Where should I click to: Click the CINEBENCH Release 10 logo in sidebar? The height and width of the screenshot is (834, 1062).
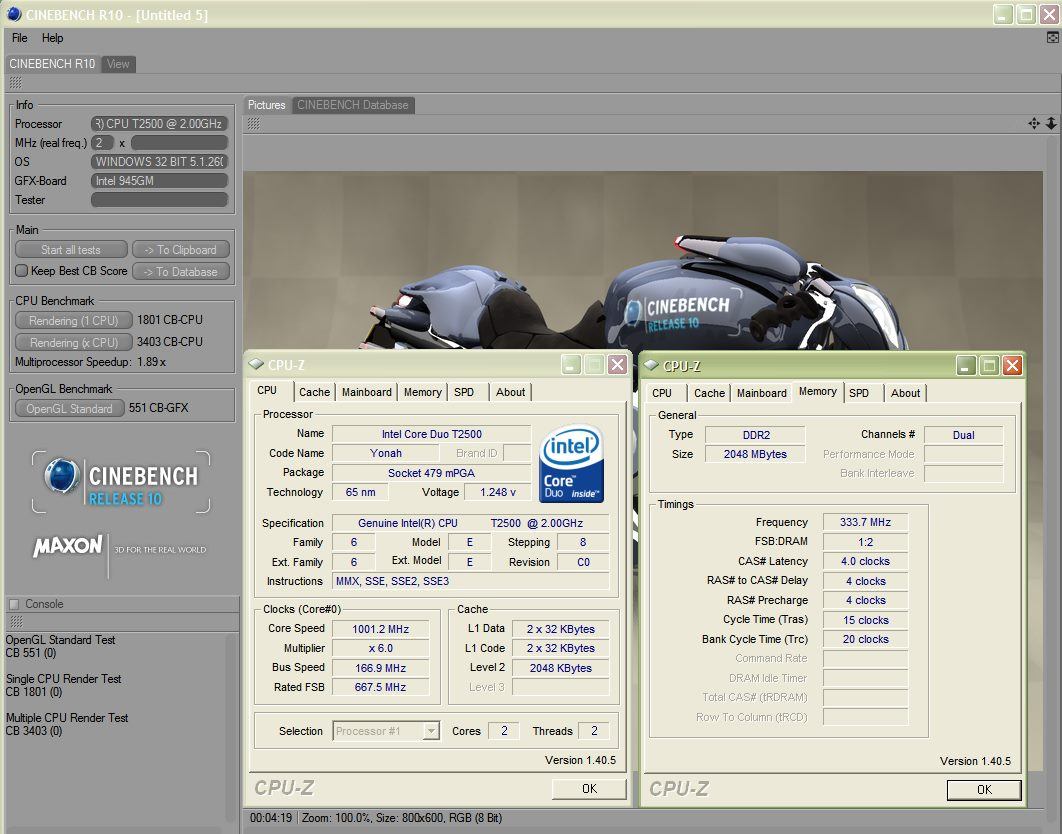(121, 482)
